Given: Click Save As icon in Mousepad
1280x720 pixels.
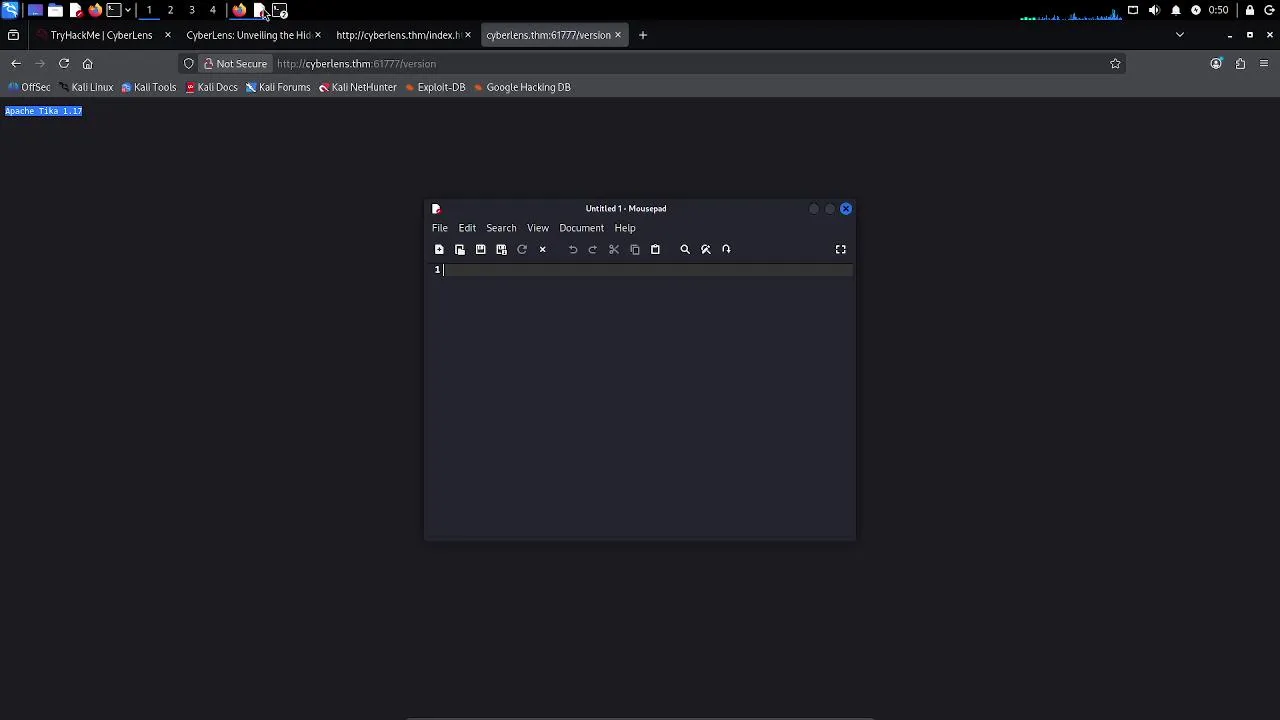Looking at the screenshot, I should (501, 249).
